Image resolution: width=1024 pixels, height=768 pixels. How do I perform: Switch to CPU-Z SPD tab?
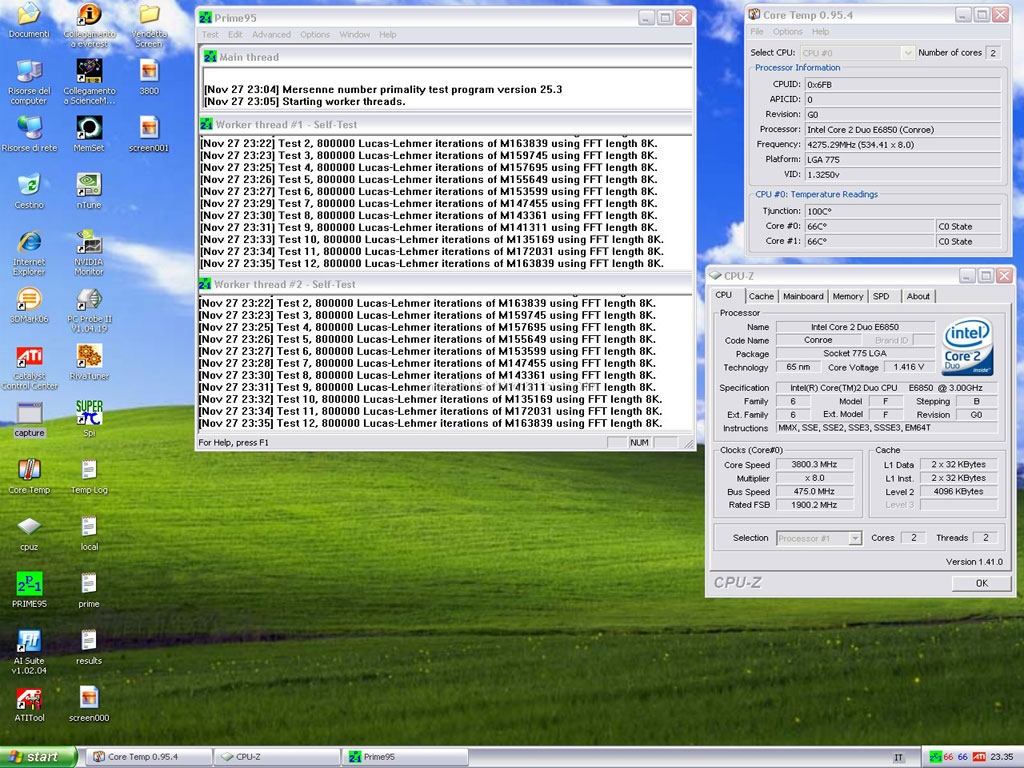click(x=881, y=296)
